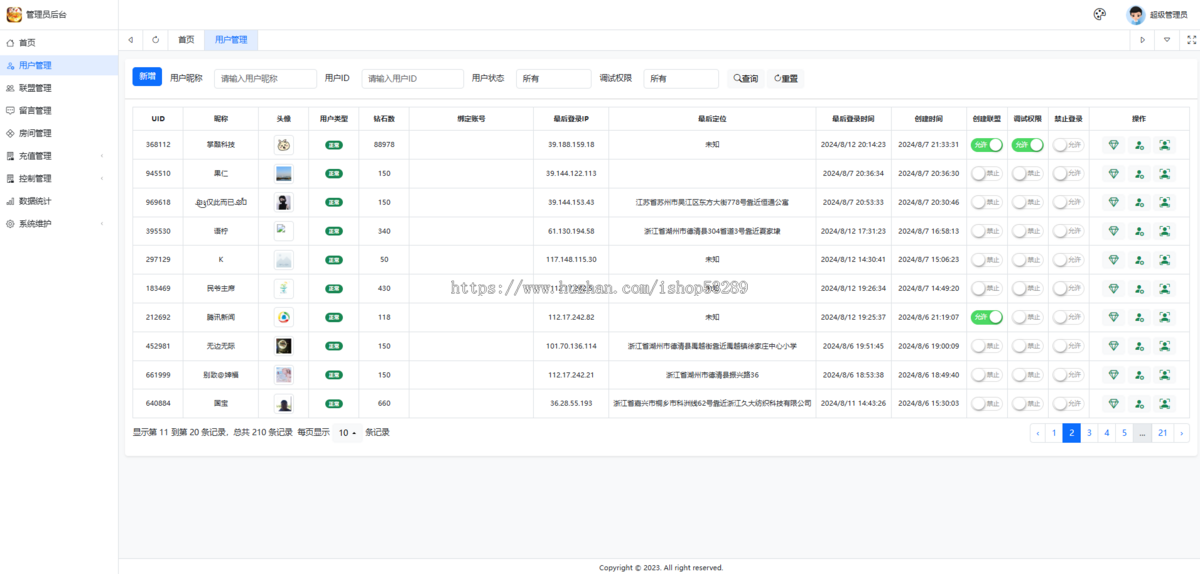Disable 调试权限 toggle for UID 368112
The height and width of the screenshot is (574, 1200).
click(1027, 145)
